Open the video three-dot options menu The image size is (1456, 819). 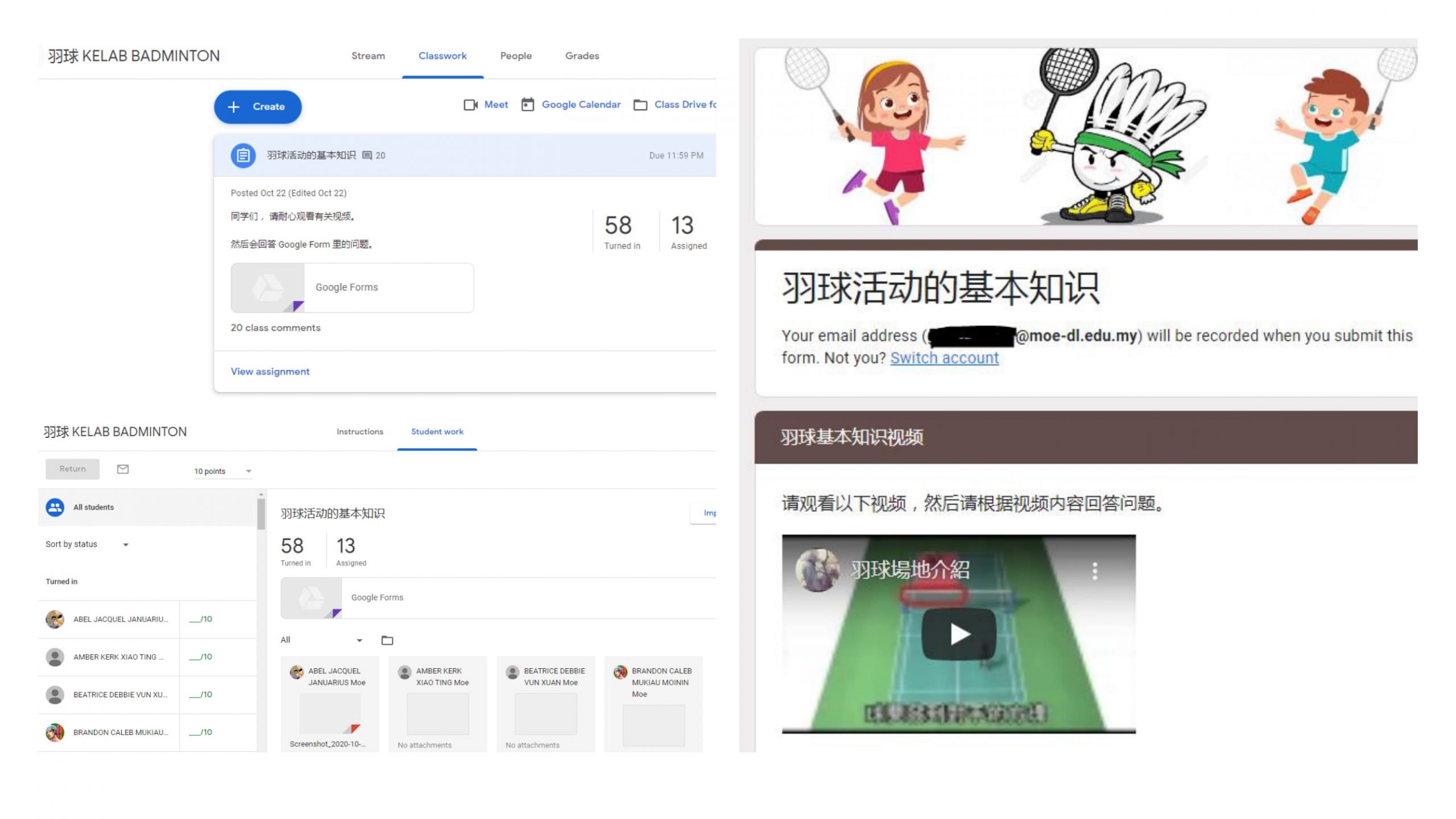[1095, 571]
